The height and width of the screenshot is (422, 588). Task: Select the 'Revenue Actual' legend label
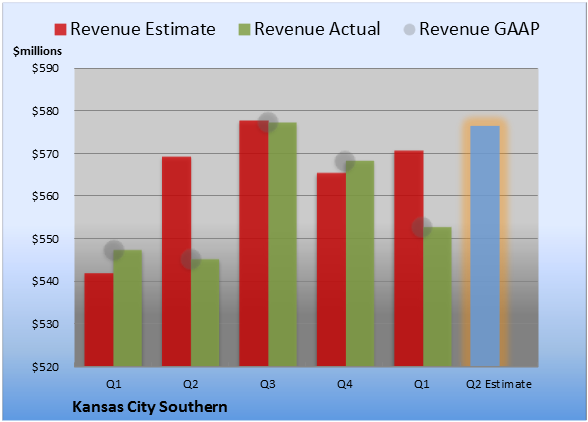317,29
